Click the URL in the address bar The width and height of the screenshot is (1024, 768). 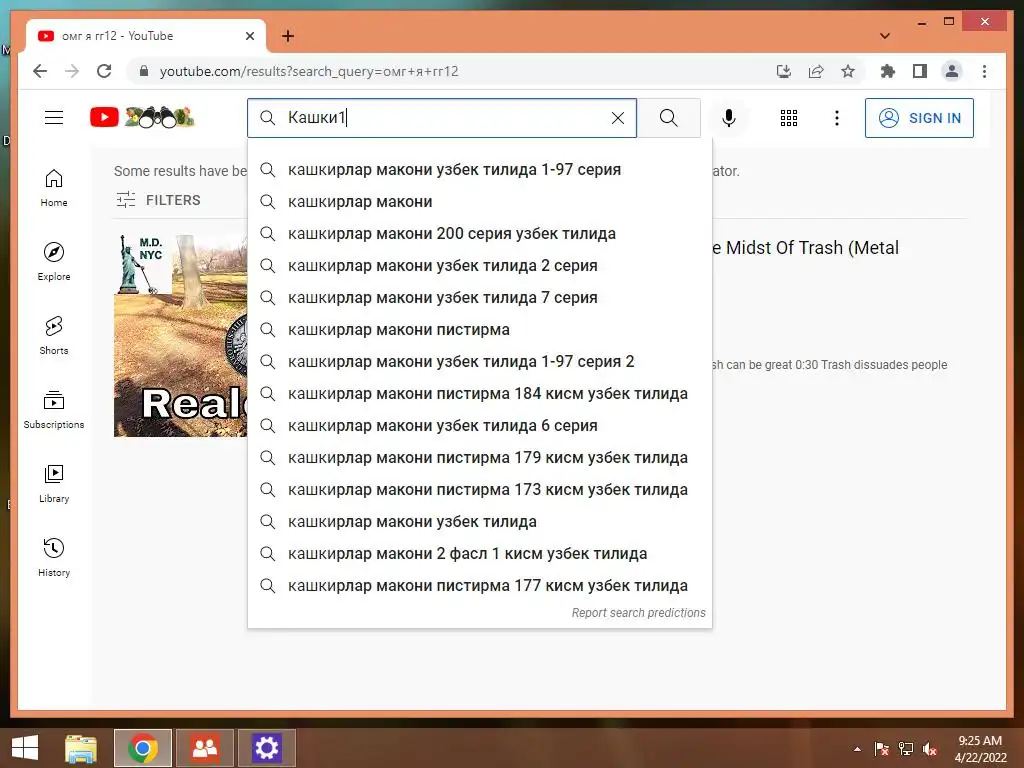point(309,71)
